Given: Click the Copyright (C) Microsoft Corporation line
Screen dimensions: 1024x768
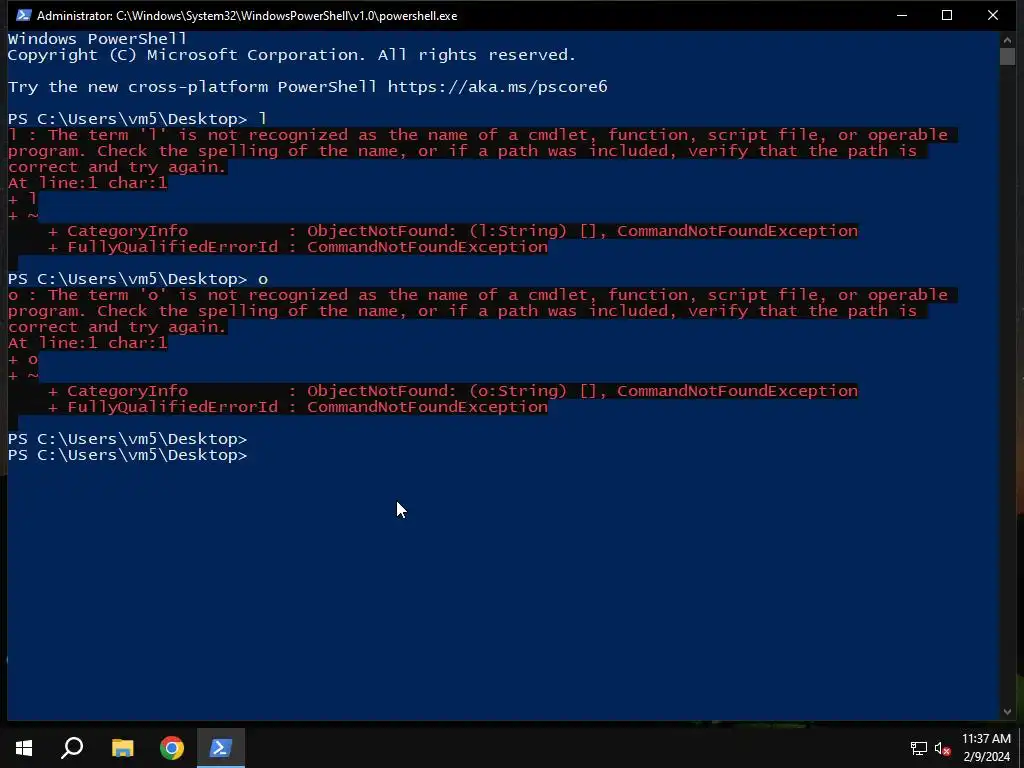Looking at the screenshot, I should click(x=292, y=55).
